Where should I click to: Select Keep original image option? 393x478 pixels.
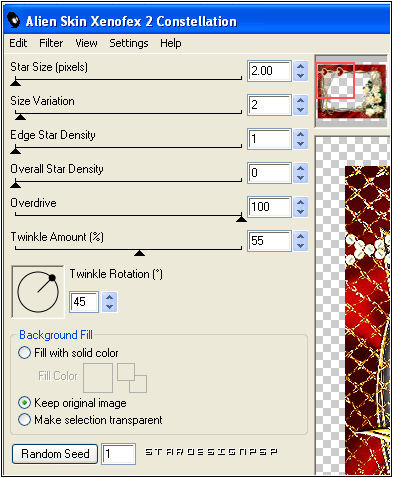click(x=24, y=403)
